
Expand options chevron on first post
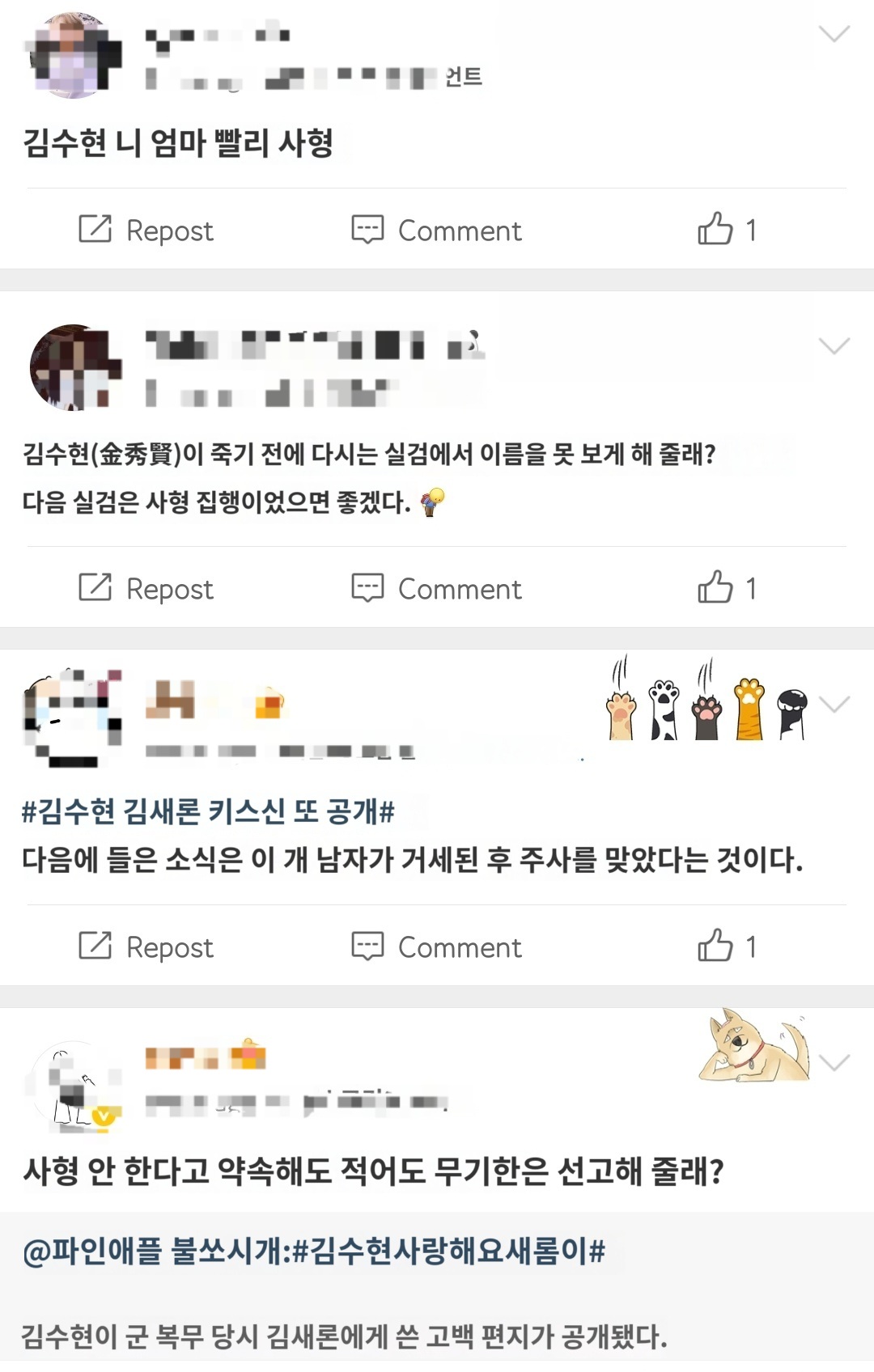pyautogui.click(x=834, y=33)
